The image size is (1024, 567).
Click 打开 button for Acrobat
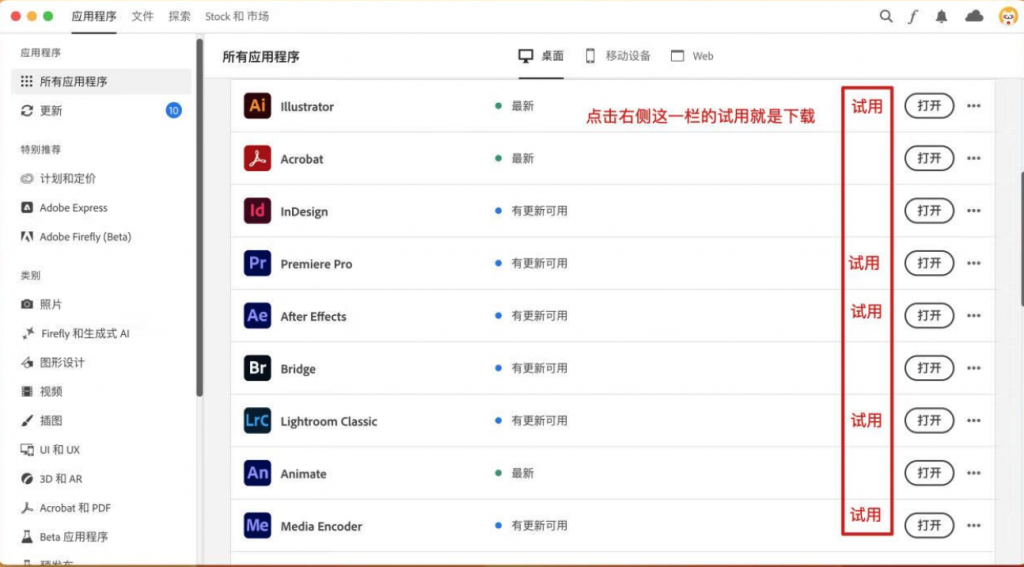(929, 158)
